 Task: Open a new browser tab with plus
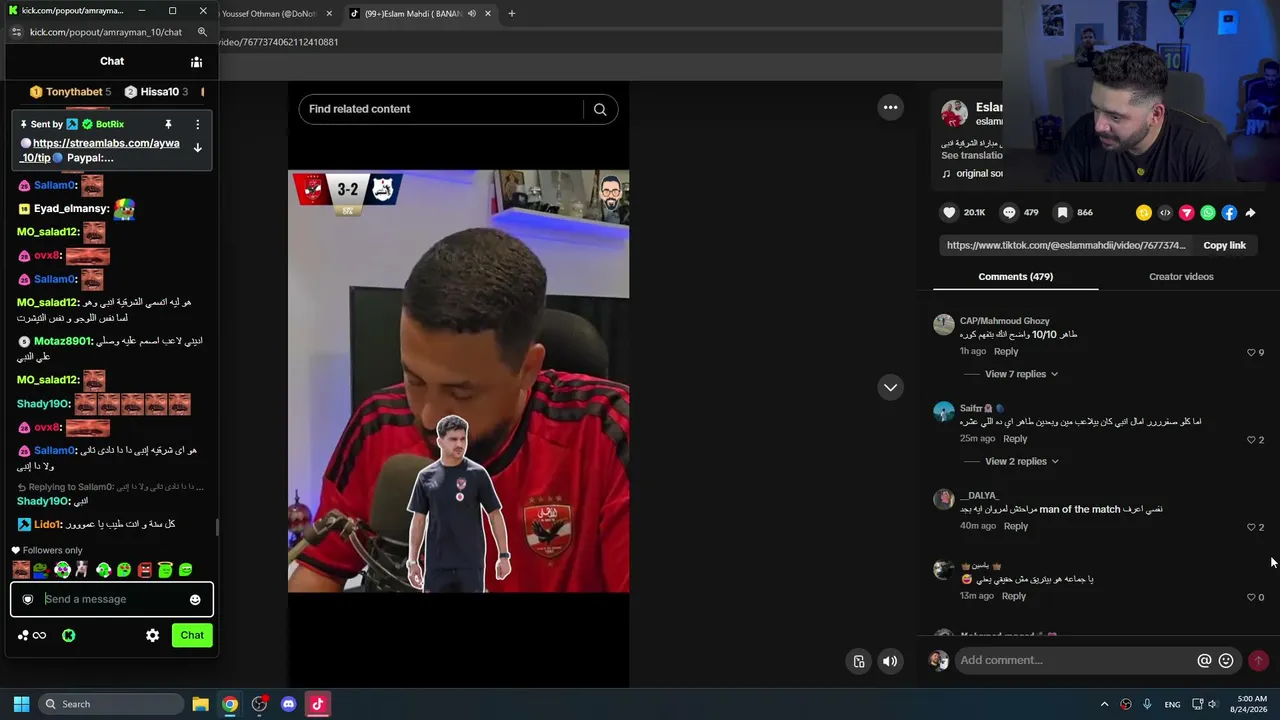511,13
